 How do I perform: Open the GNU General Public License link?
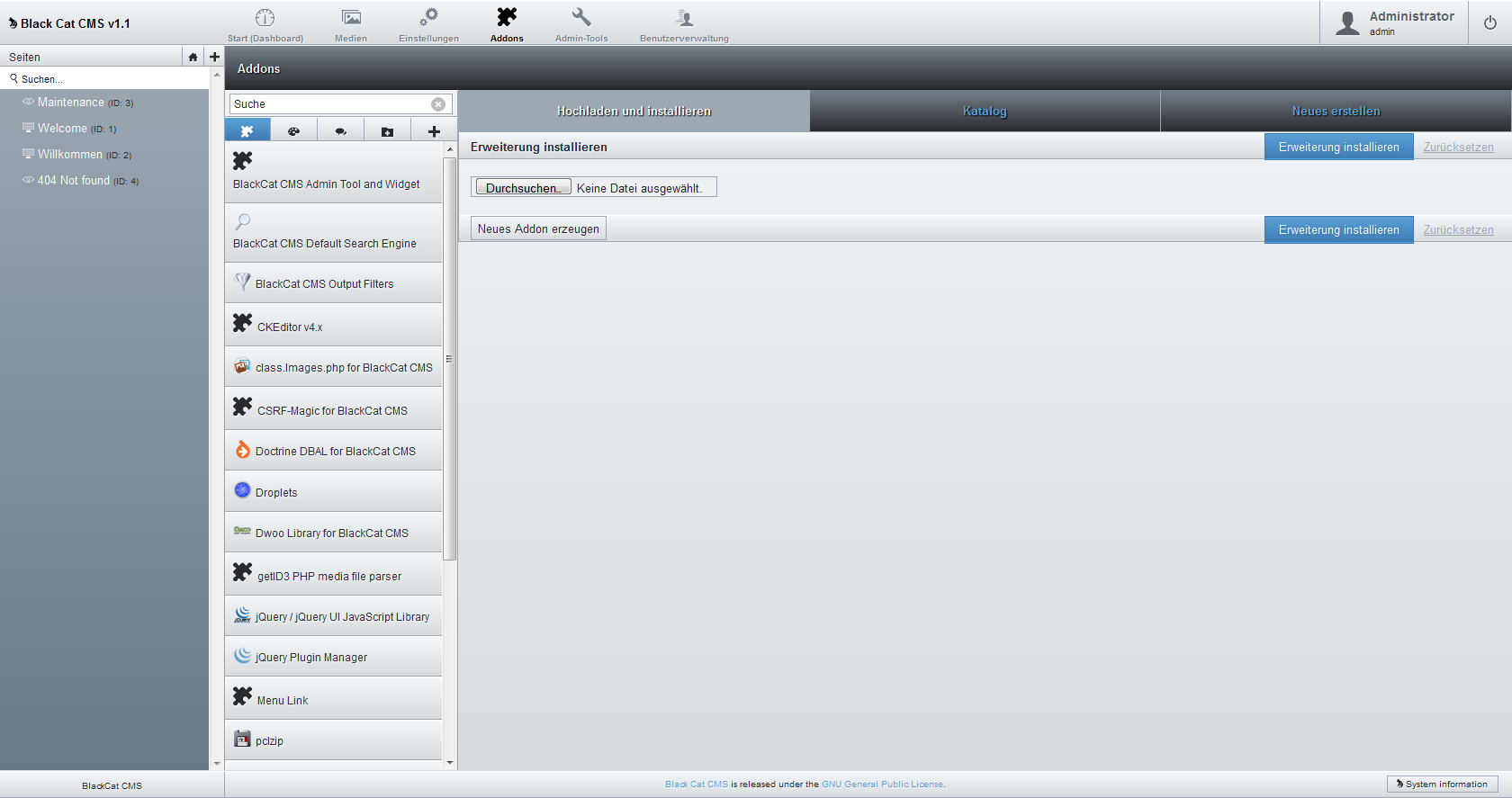(883, 785)
